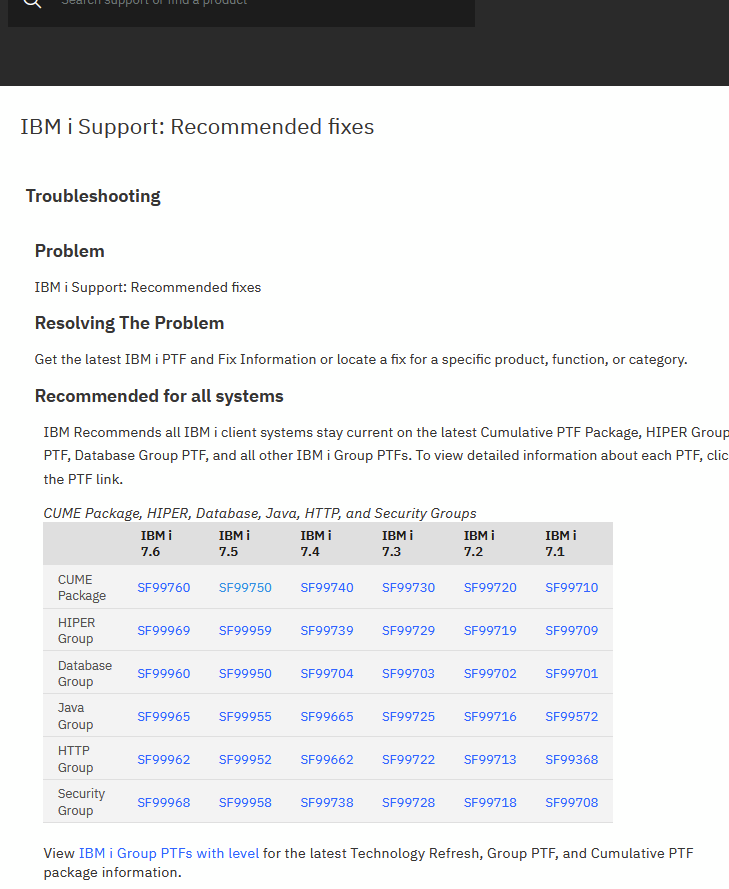
Task: Open SF99969 HIPER Group for IBM i 7.6
Action: (163, 630)
